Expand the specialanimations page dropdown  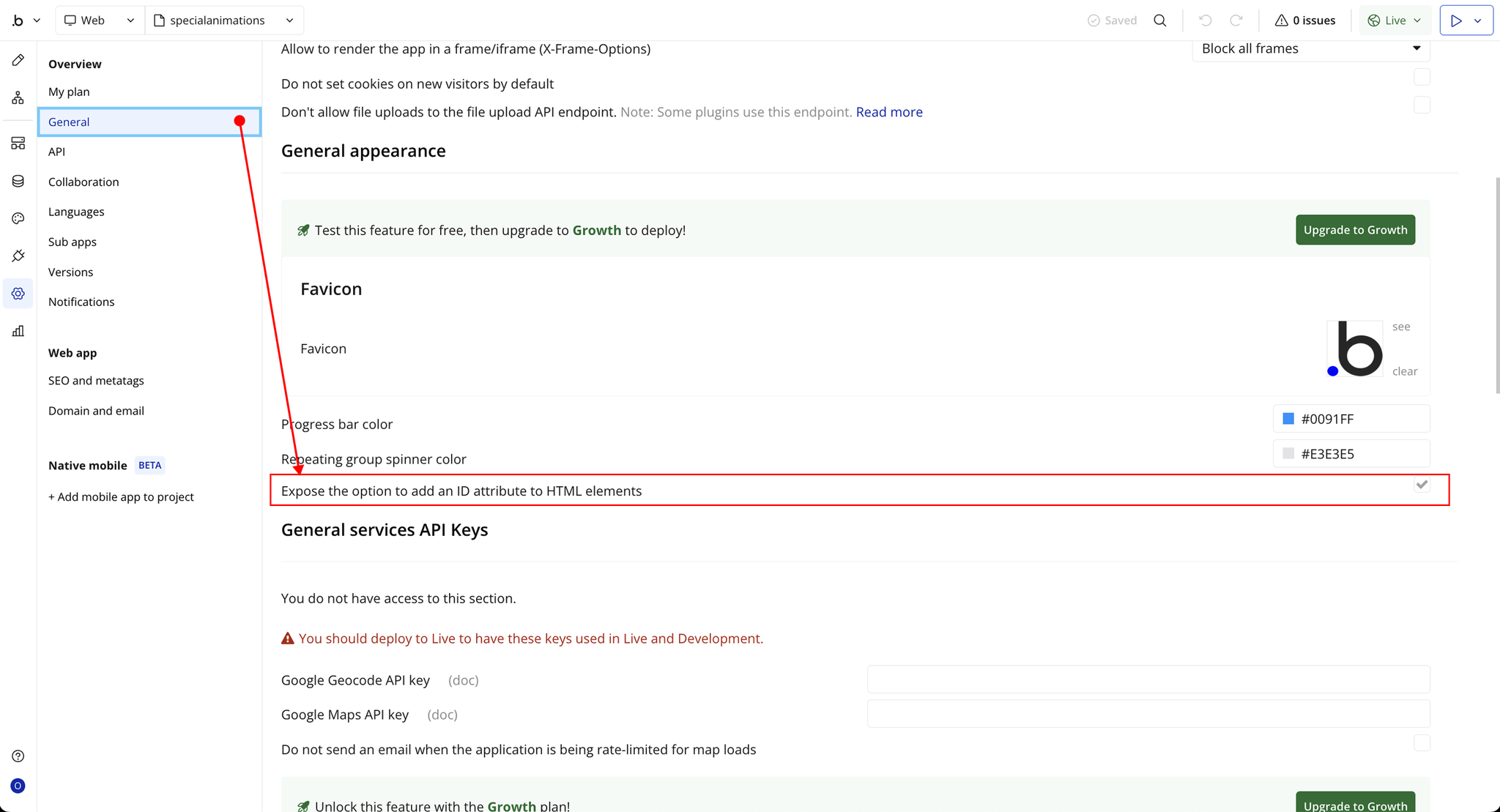[x=224, y=21]
